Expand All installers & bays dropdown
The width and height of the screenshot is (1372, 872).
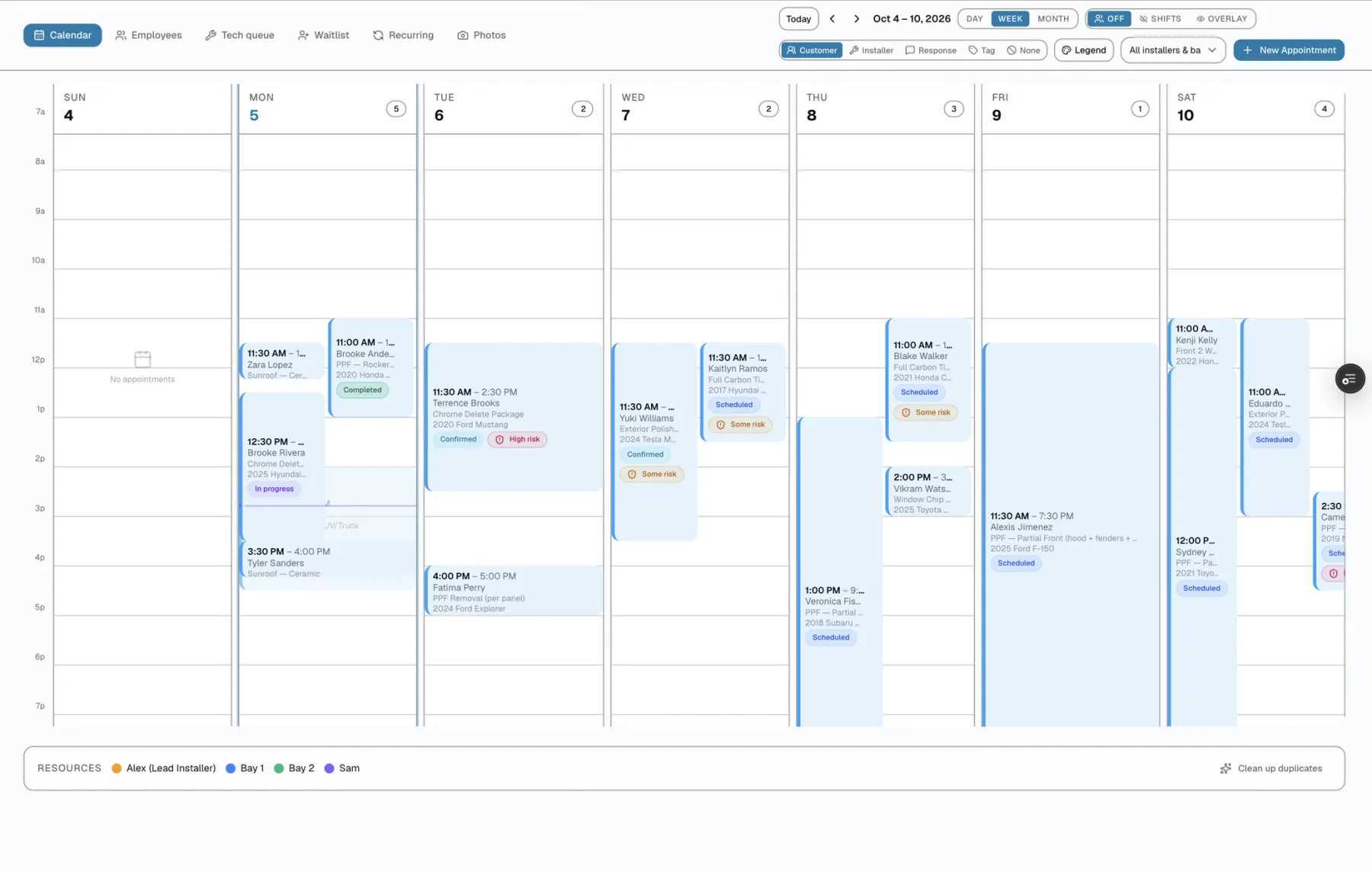[1172, 50]
